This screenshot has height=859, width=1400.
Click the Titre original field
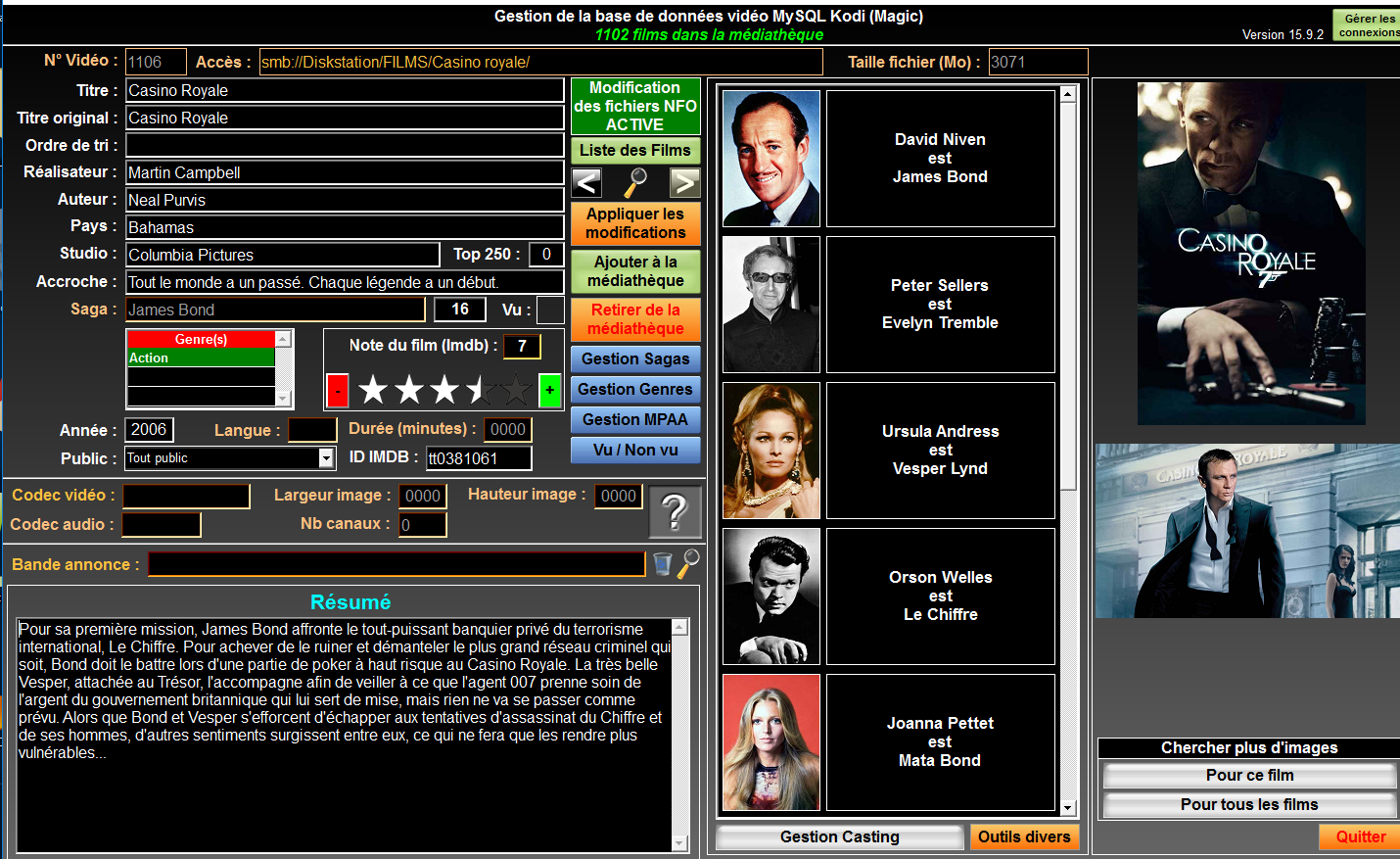click(345, 118)
